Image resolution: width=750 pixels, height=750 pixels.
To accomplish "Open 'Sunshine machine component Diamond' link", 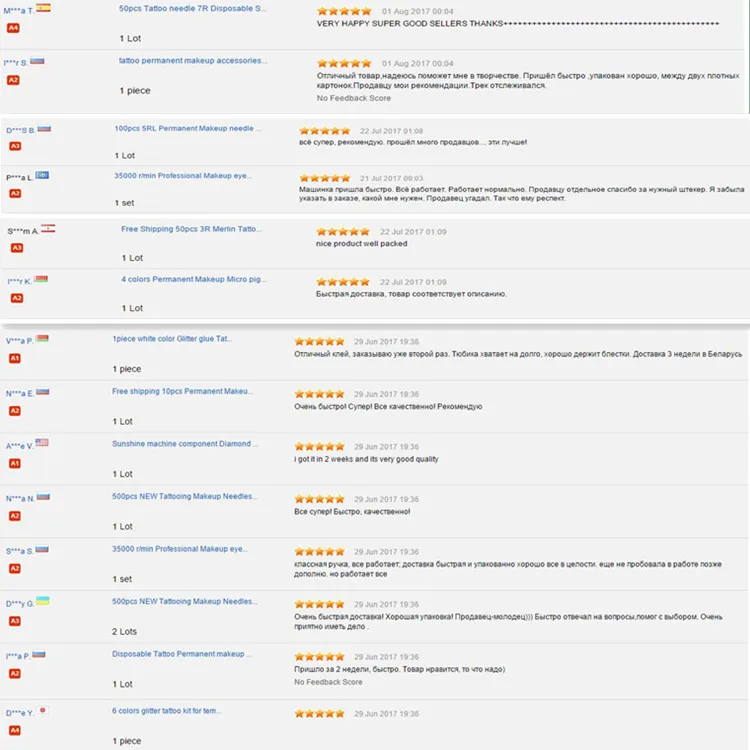I will tap(185, 444).
